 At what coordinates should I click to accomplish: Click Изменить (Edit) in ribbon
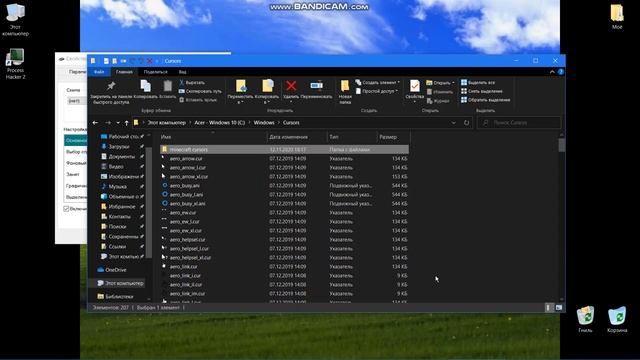pos(440,92)
